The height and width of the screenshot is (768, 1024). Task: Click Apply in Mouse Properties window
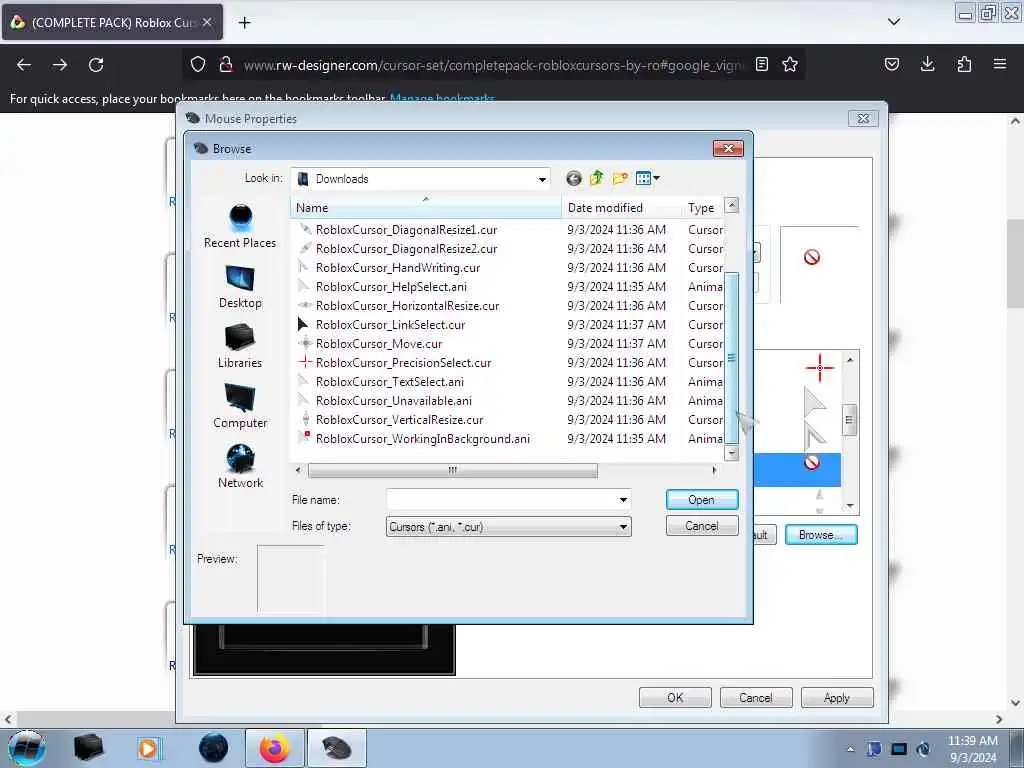[837, 697]
